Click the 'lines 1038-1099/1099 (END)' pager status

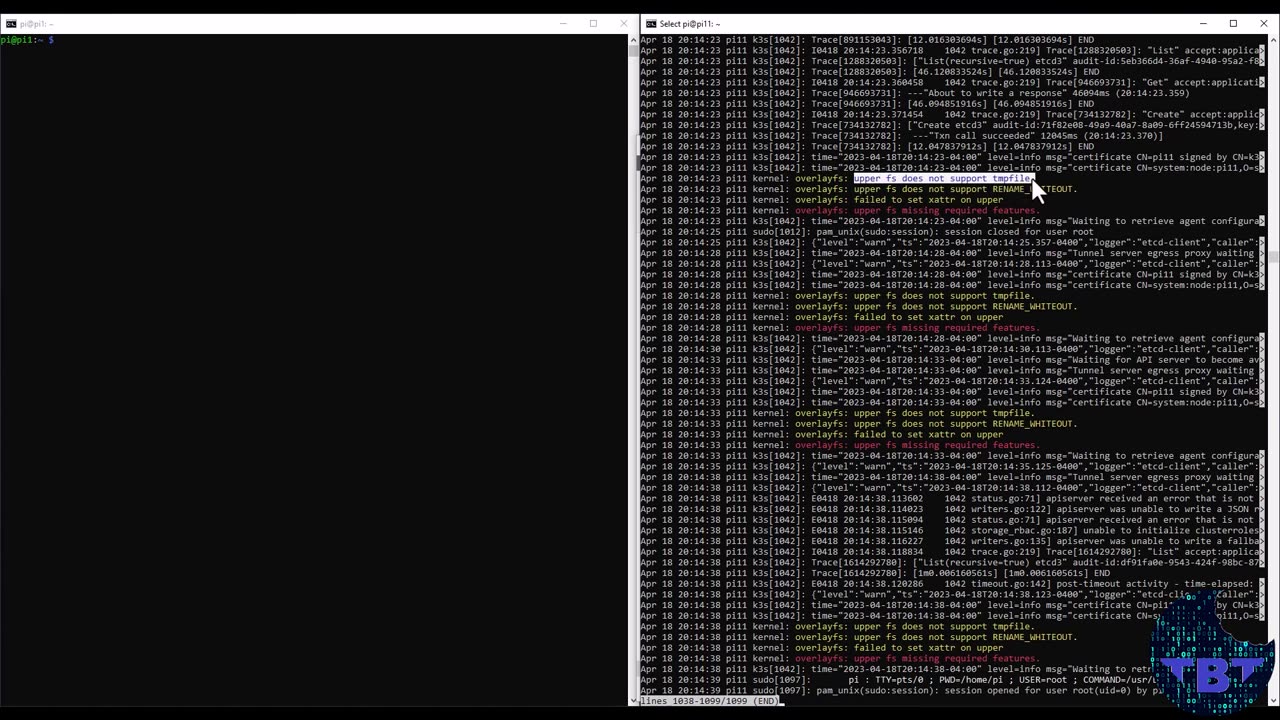[708, 701]
